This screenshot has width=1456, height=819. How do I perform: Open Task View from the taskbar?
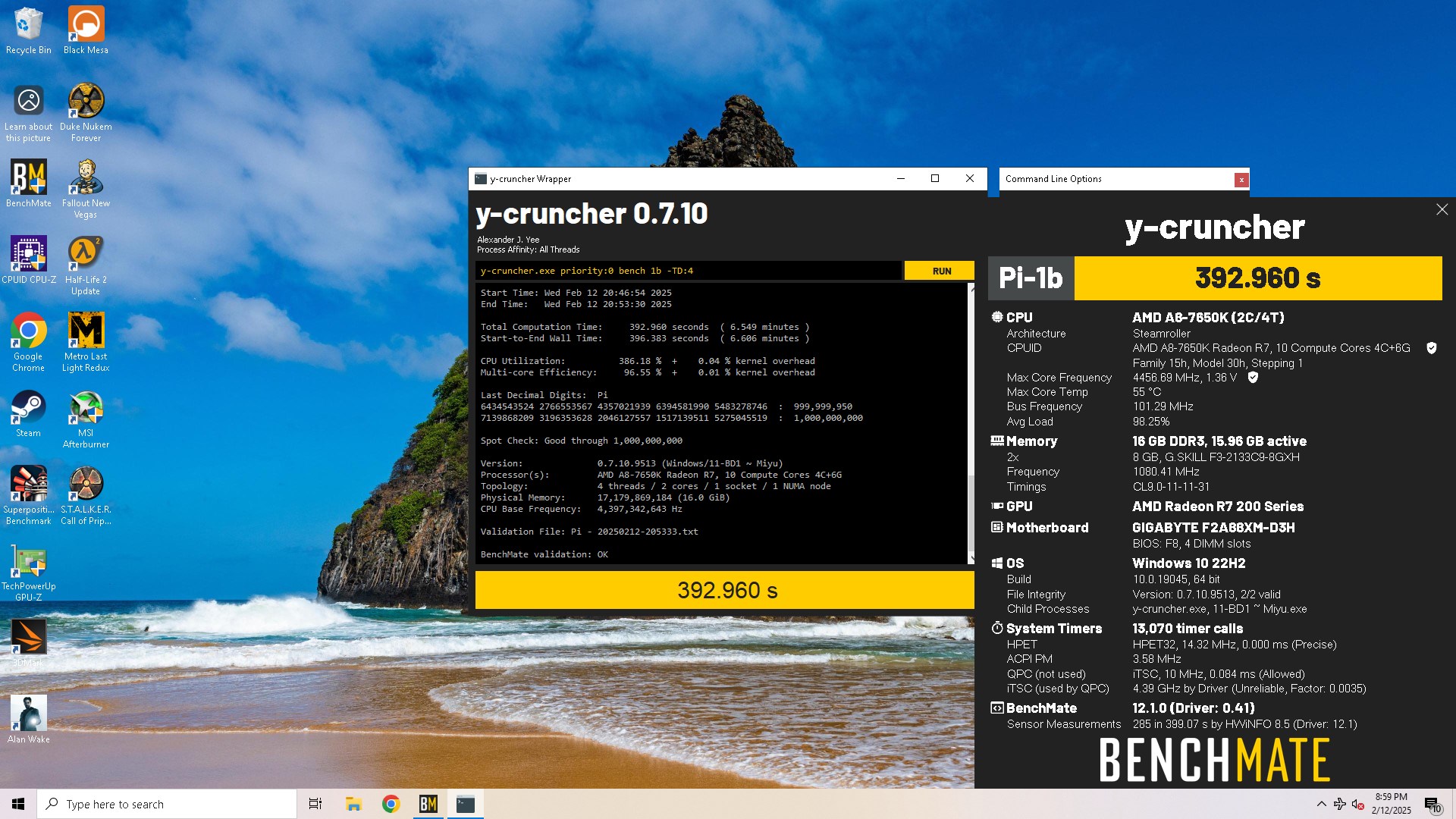point(315,804)
